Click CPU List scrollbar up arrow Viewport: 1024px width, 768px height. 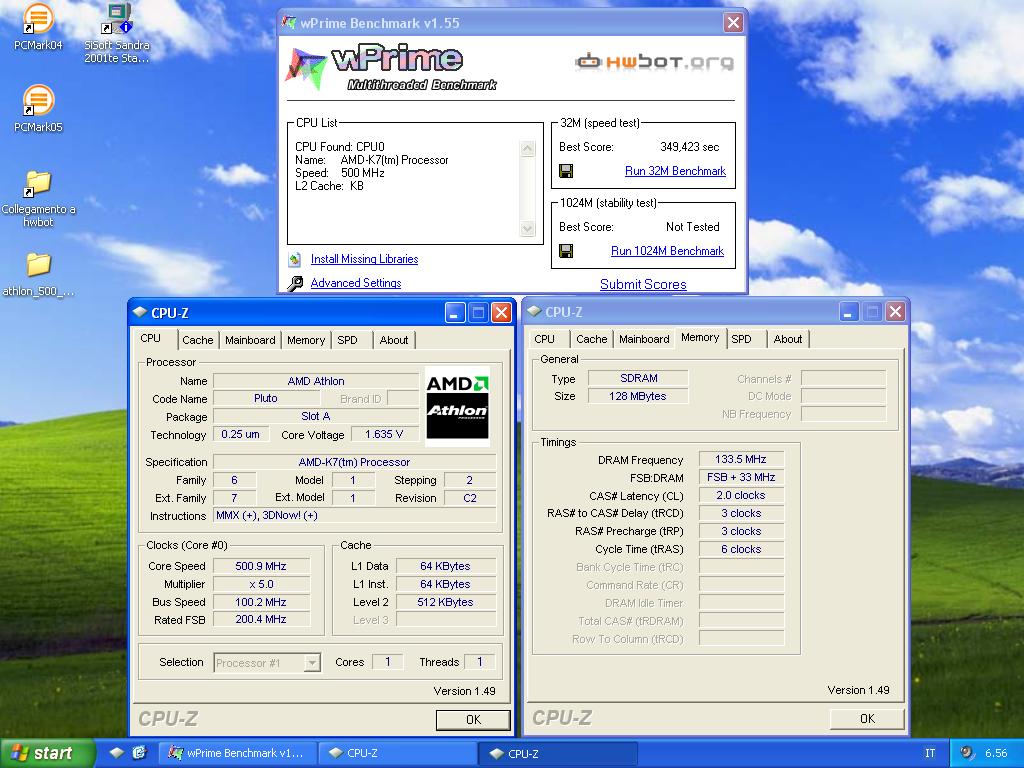(x=528, y=148)
